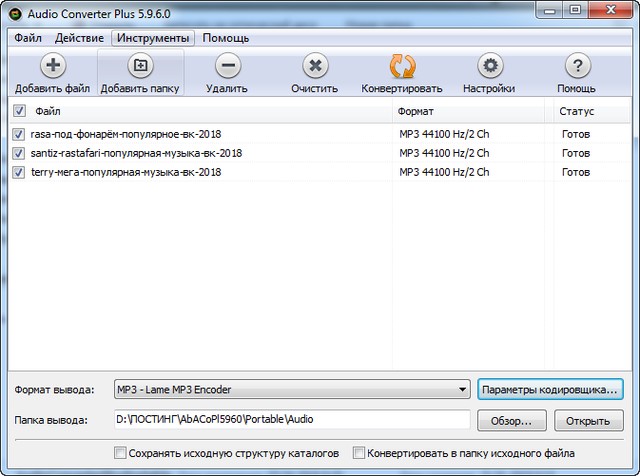
Task: Click the Audio Converter Plus title bar app icon
Action: click(x=15, y=14)
